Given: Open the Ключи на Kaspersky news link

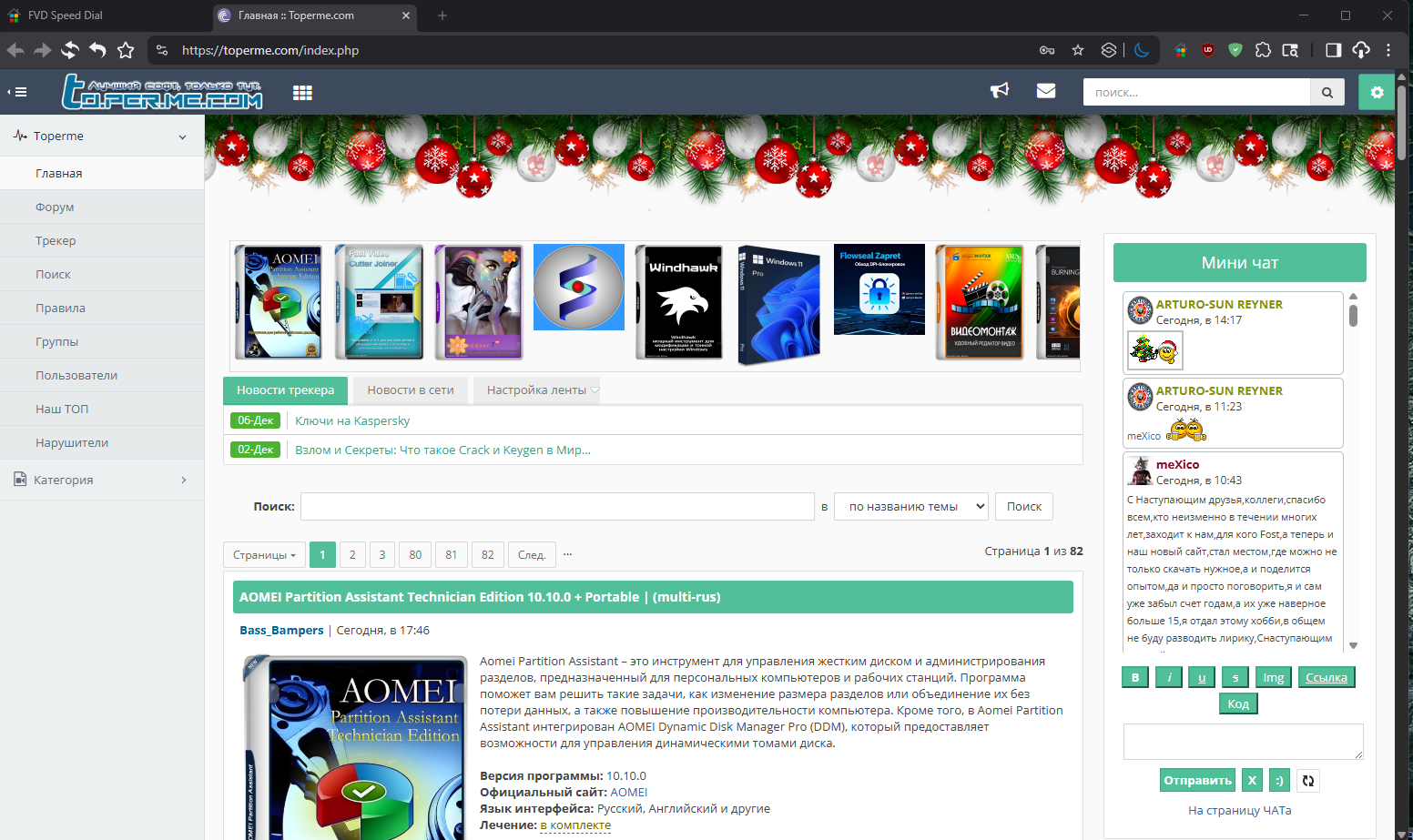Looking at the screenshot, I should point(352,420).
